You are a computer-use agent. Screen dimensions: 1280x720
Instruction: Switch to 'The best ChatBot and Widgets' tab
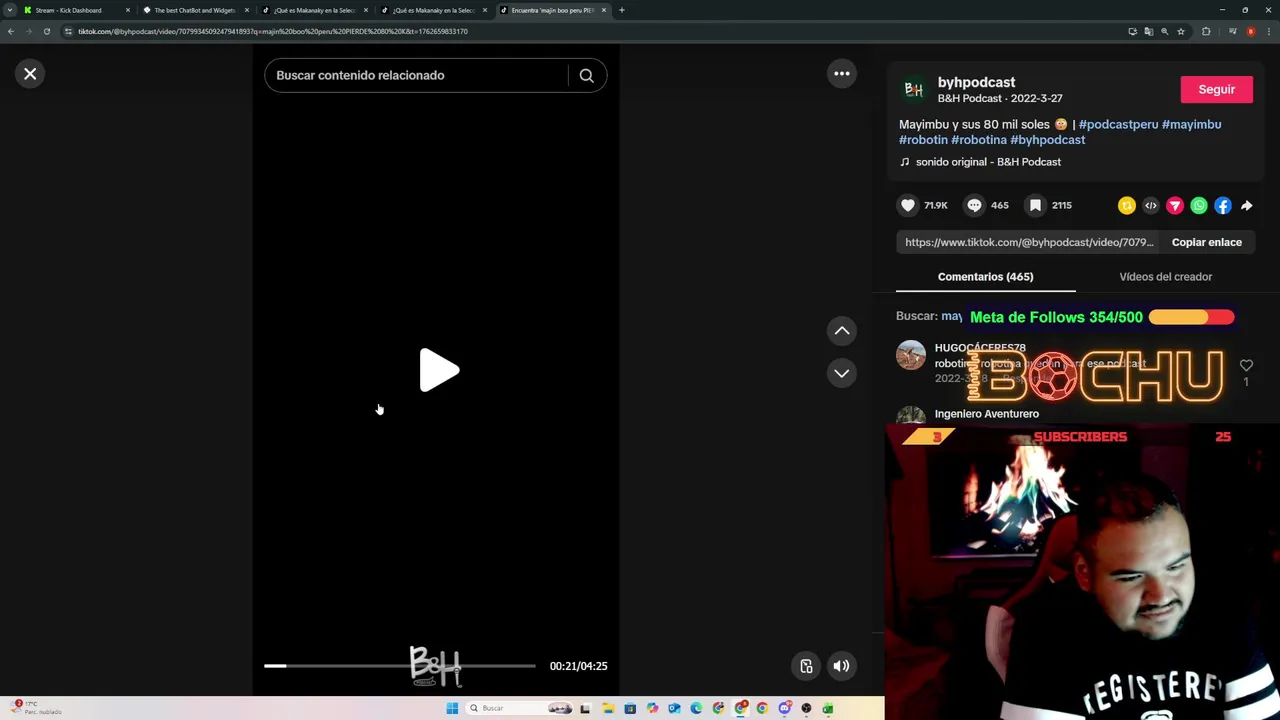[x=195, y=10]
